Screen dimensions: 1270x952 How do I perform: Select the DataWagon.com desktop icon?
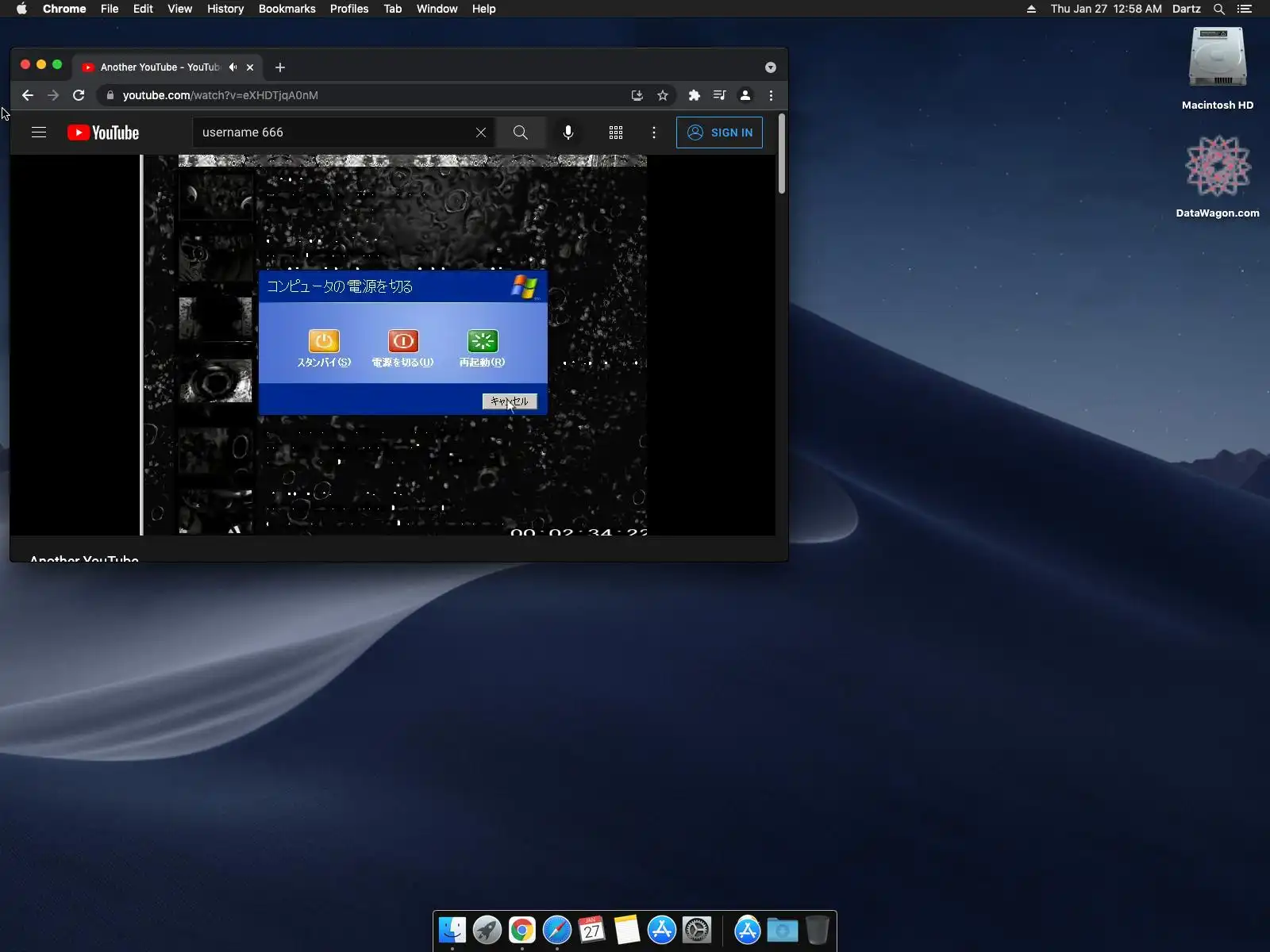tap(1218, 176)
